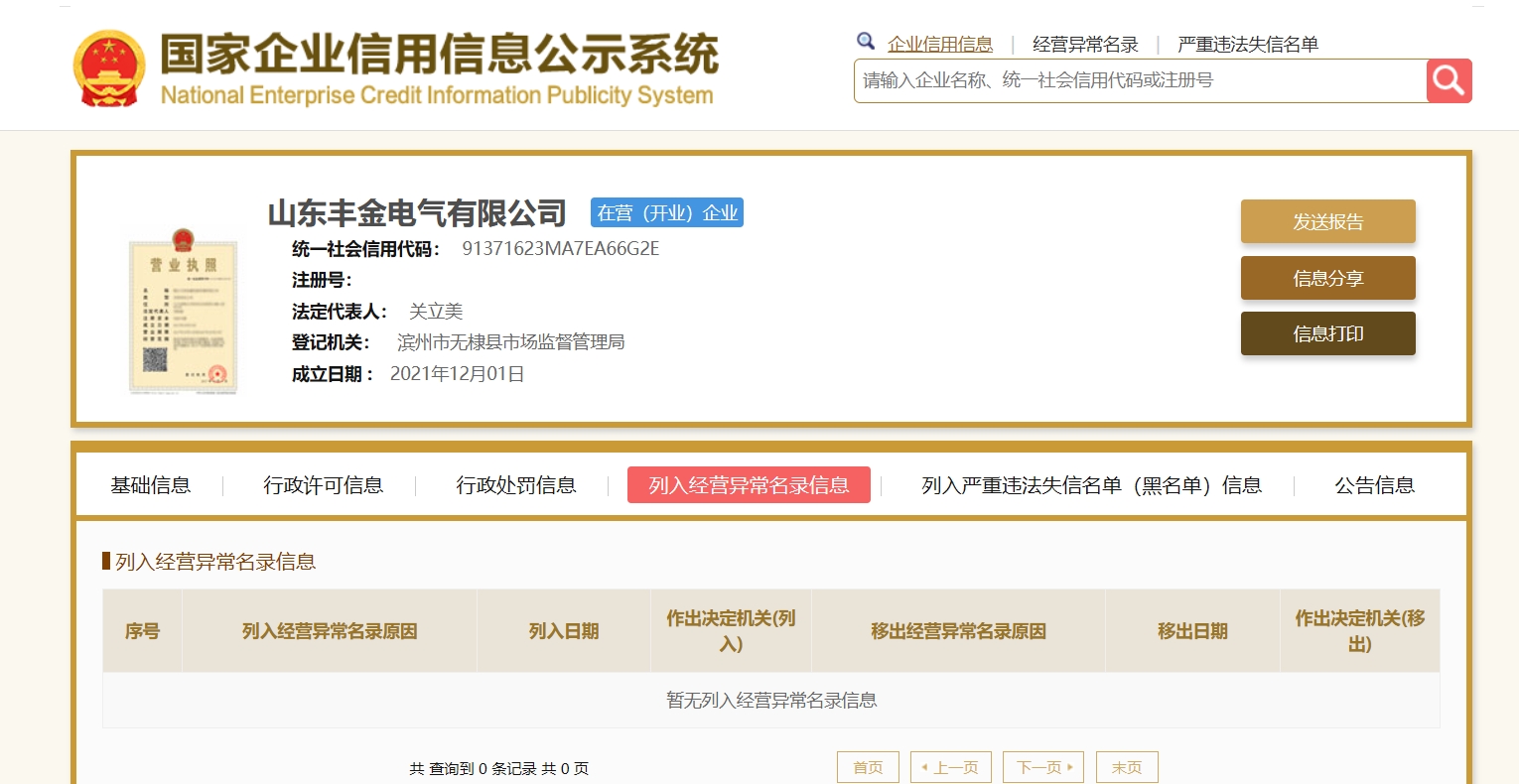Open the 严重违法失信名单 link

(1248, 44)
